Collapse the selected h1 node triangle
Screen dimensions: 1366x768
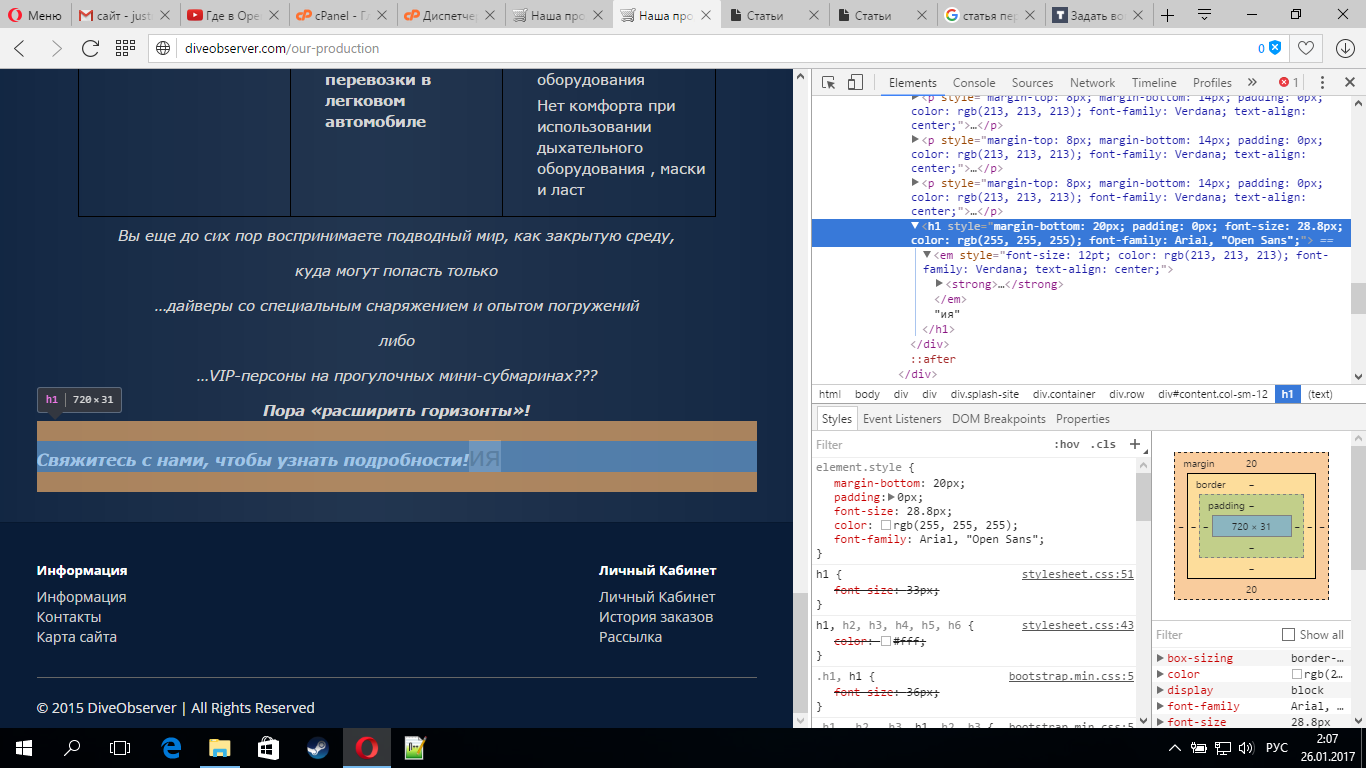[x=916, y=226]
